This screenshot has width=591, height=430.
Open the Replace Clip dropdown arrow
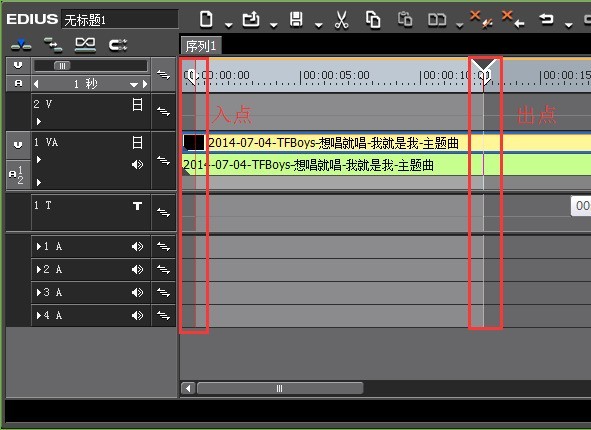click(459, 25)
